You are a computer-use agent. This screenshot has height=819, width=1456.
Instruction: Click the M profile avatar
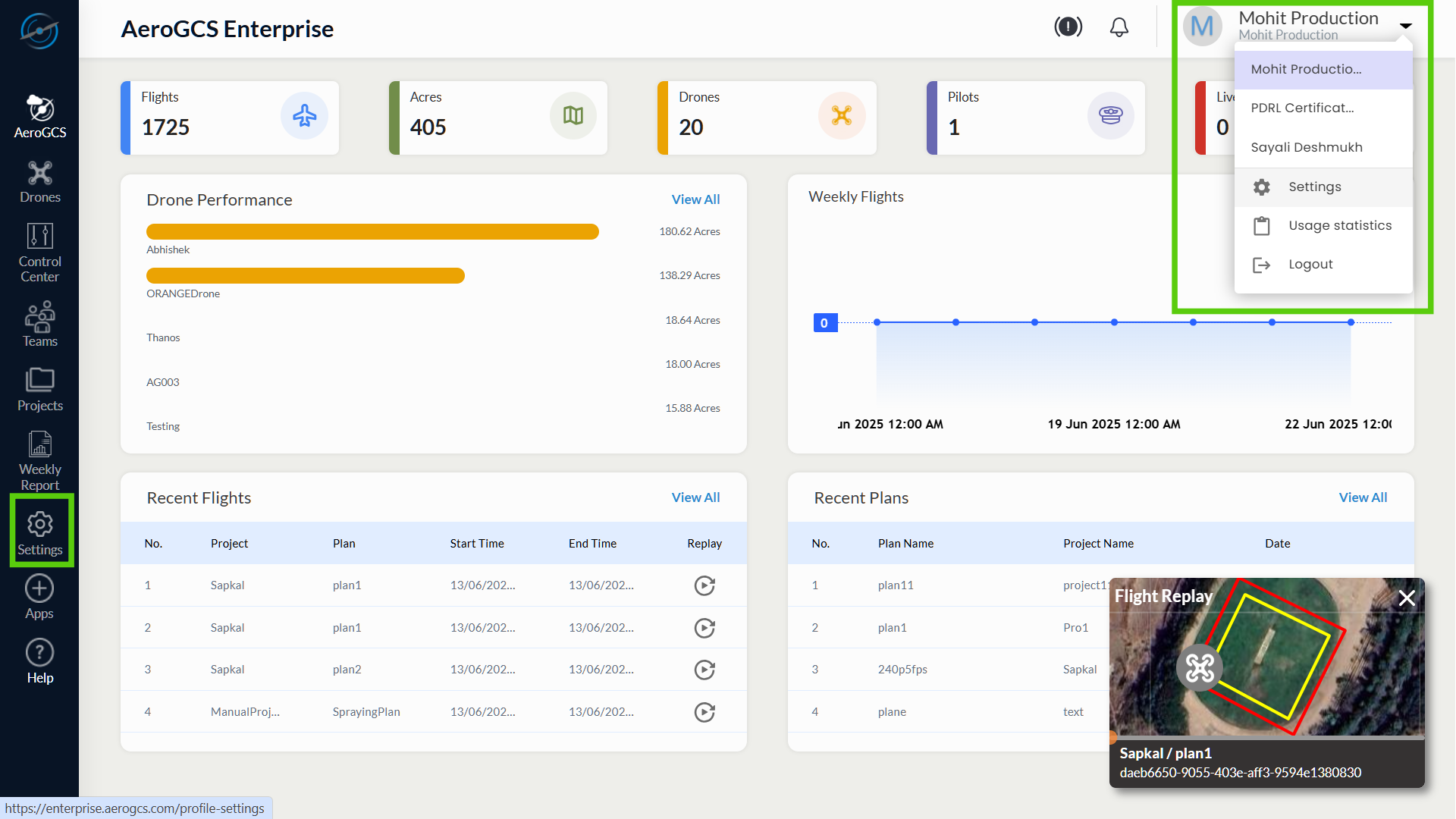(1202, 27)
